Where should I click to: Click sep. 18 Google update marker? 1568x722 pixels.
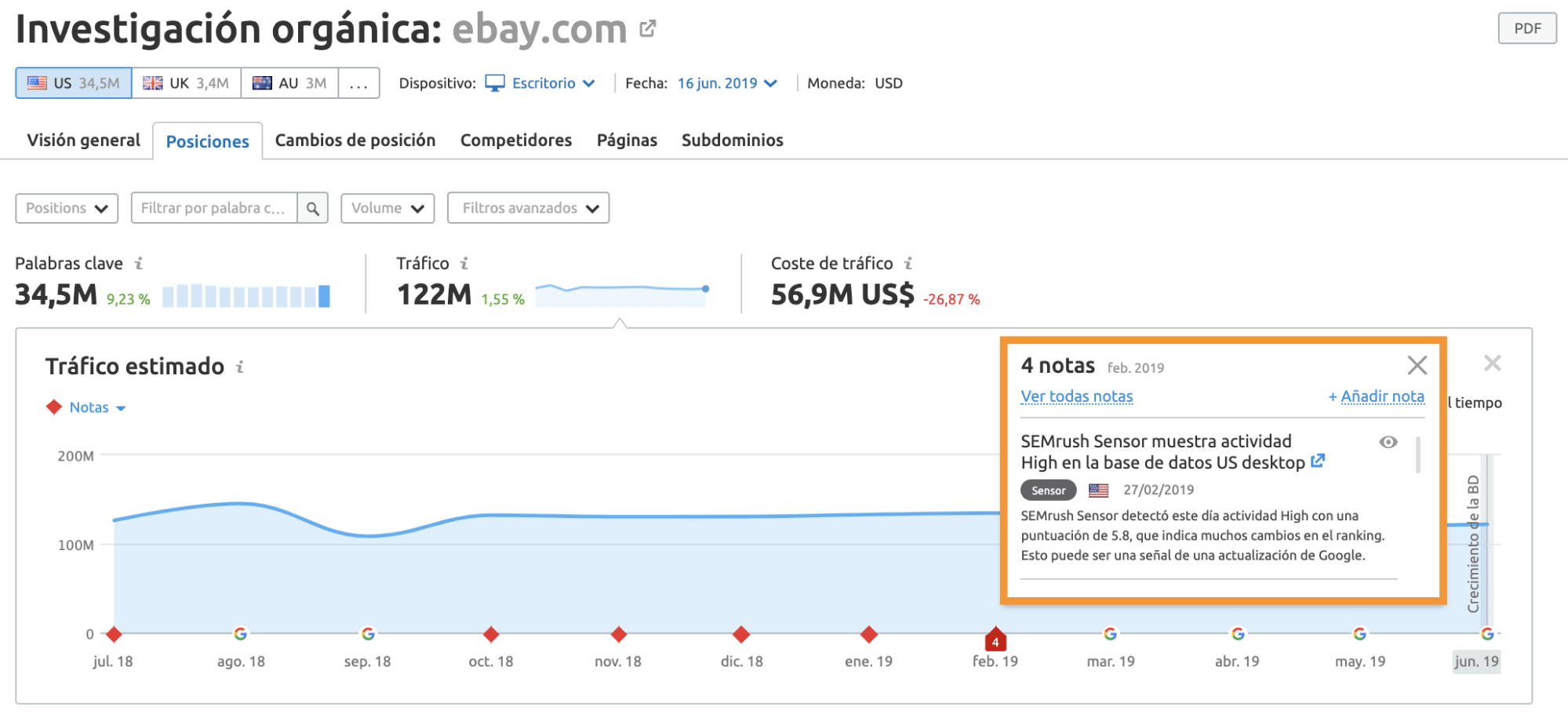coord(368,633)
